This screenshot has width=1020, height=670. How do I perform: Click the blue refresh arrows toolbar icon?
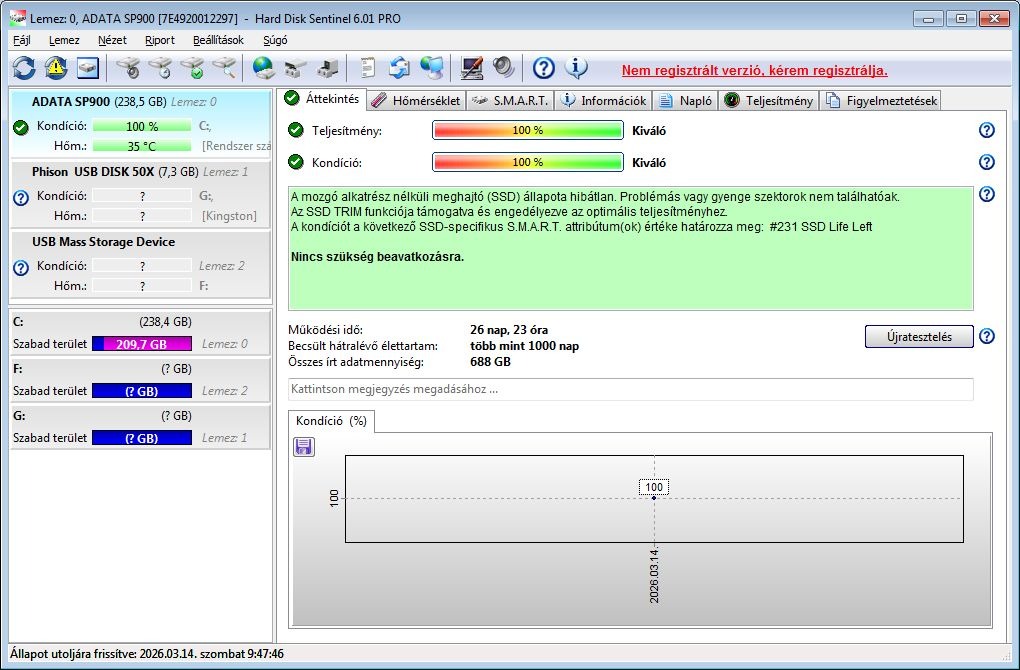[x=24, y=68]
